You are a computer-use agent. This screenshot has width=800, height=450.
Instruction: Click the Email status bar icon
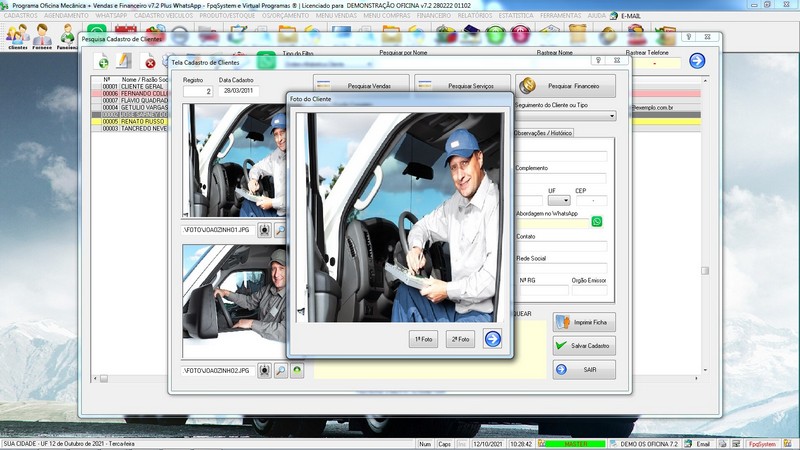tap(698, 444)
